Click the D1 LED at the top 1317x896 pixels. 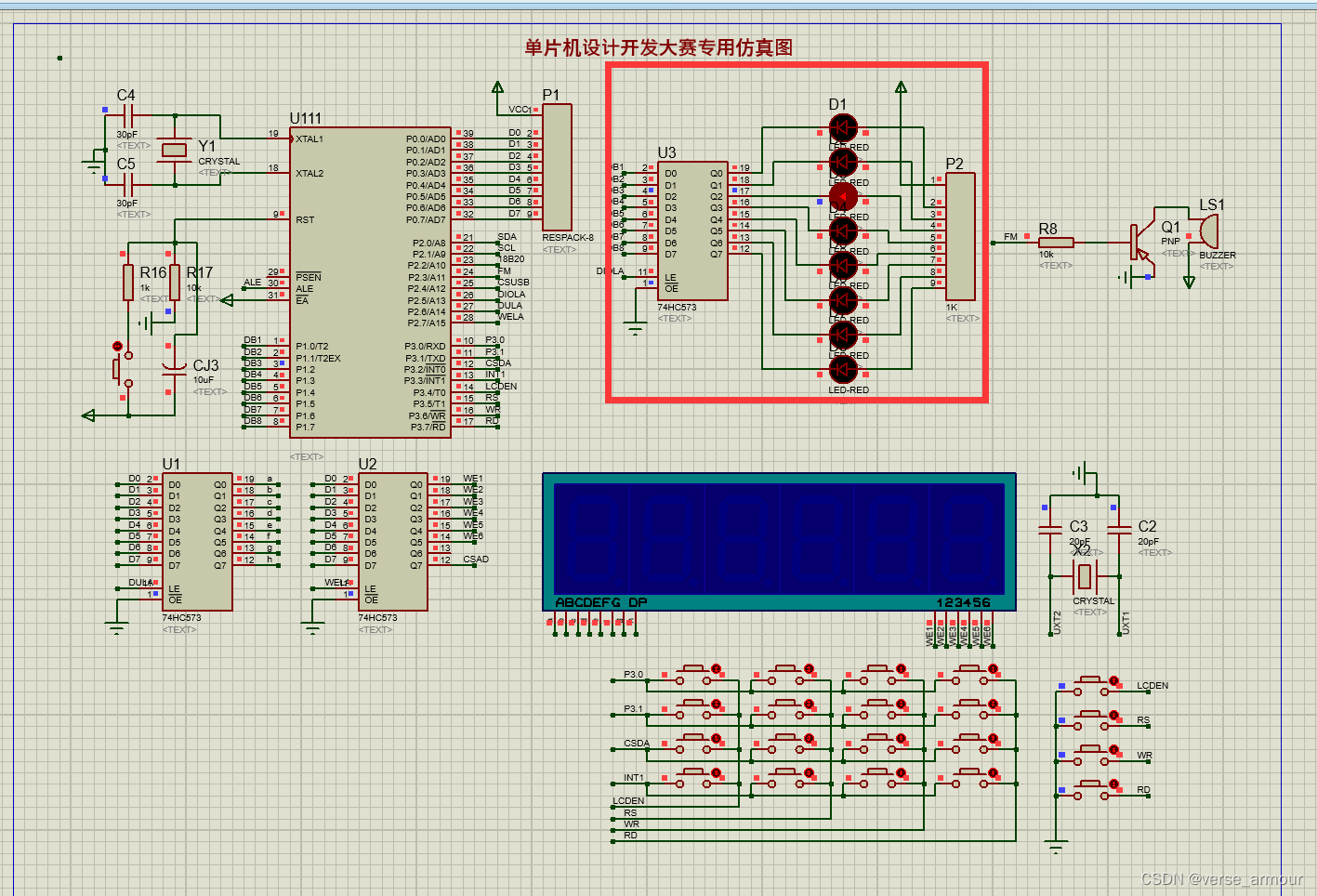coord(843,127)
